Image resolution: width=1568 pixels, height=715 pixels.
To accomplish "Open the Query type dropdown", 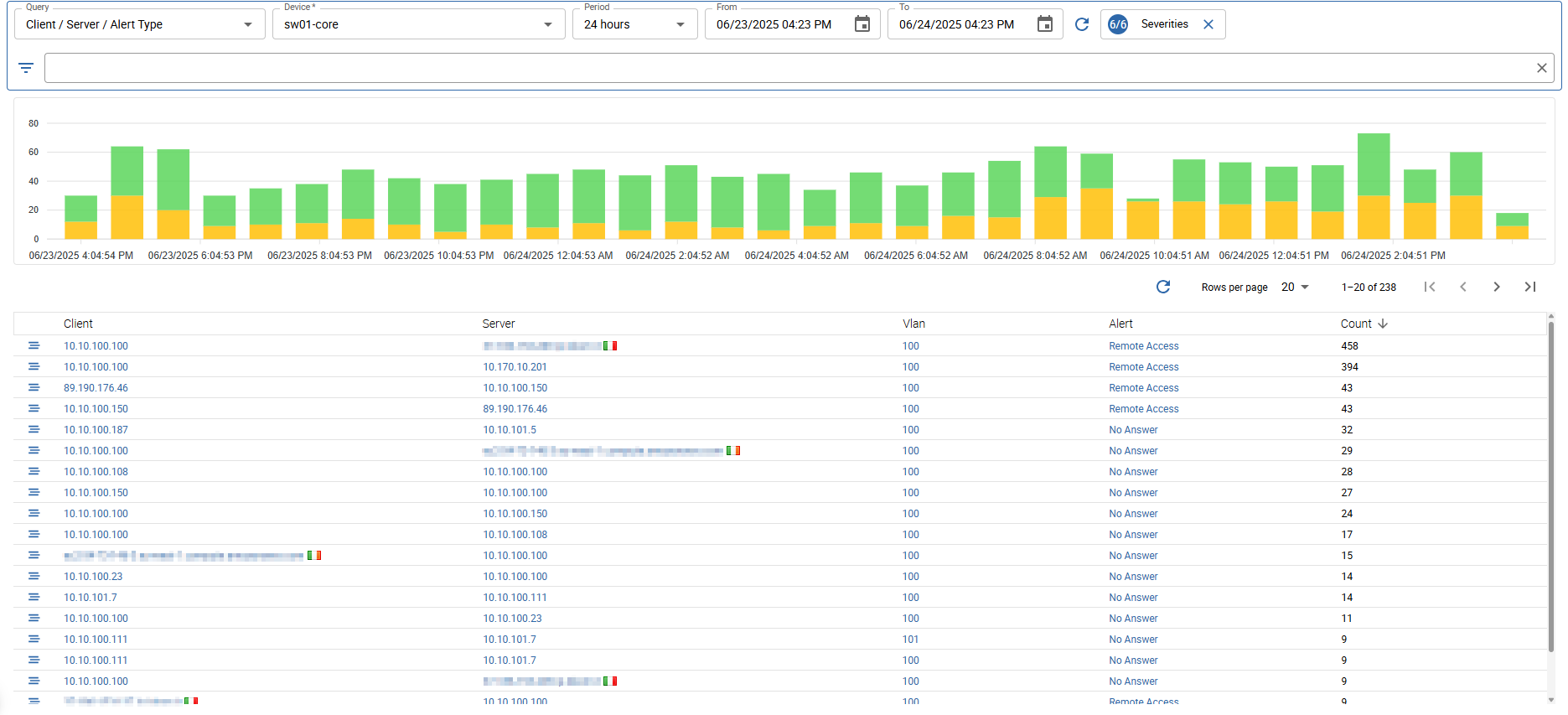I will click(139, 24).
